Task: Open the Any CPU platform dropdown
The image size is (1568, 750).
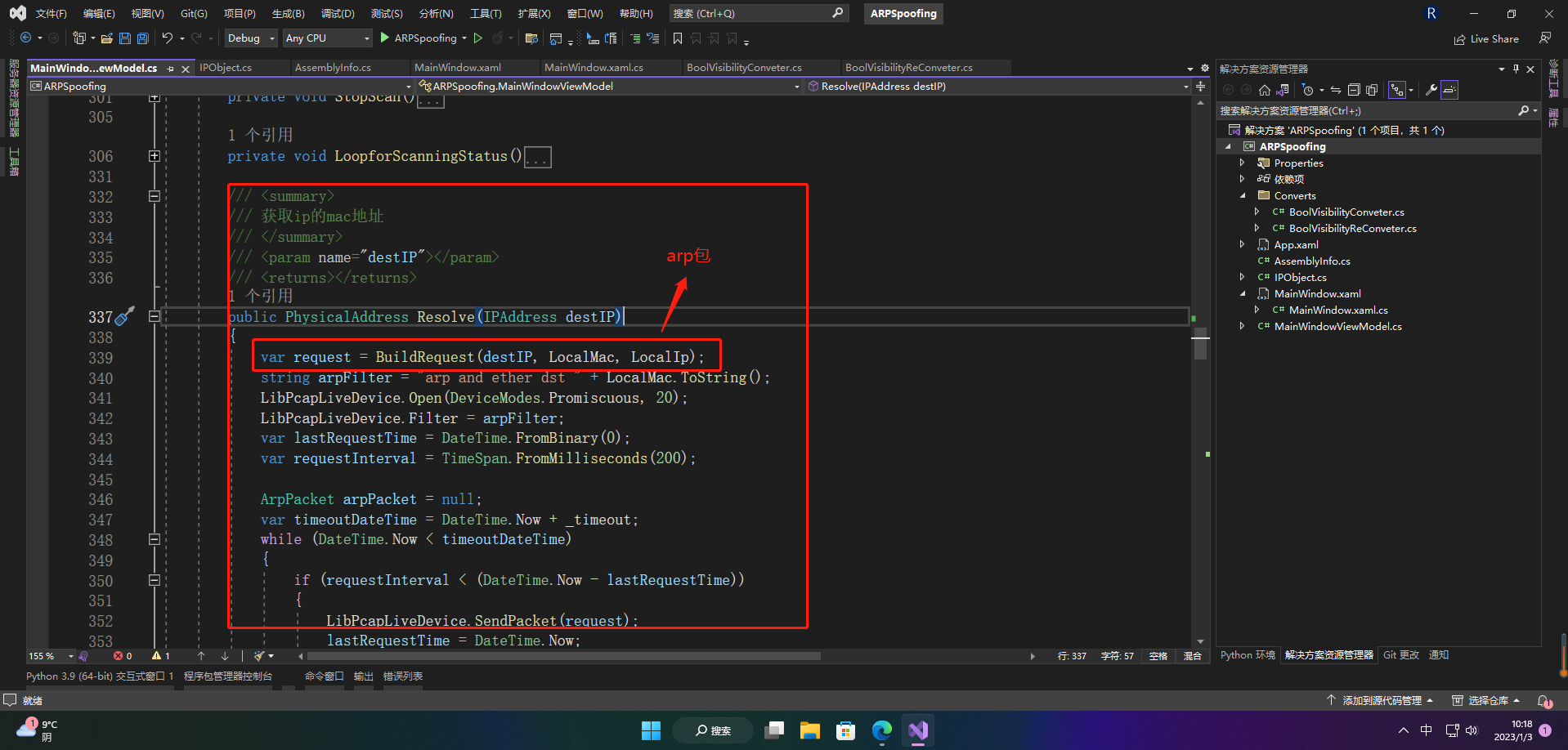Action: [x=326, y=38]
